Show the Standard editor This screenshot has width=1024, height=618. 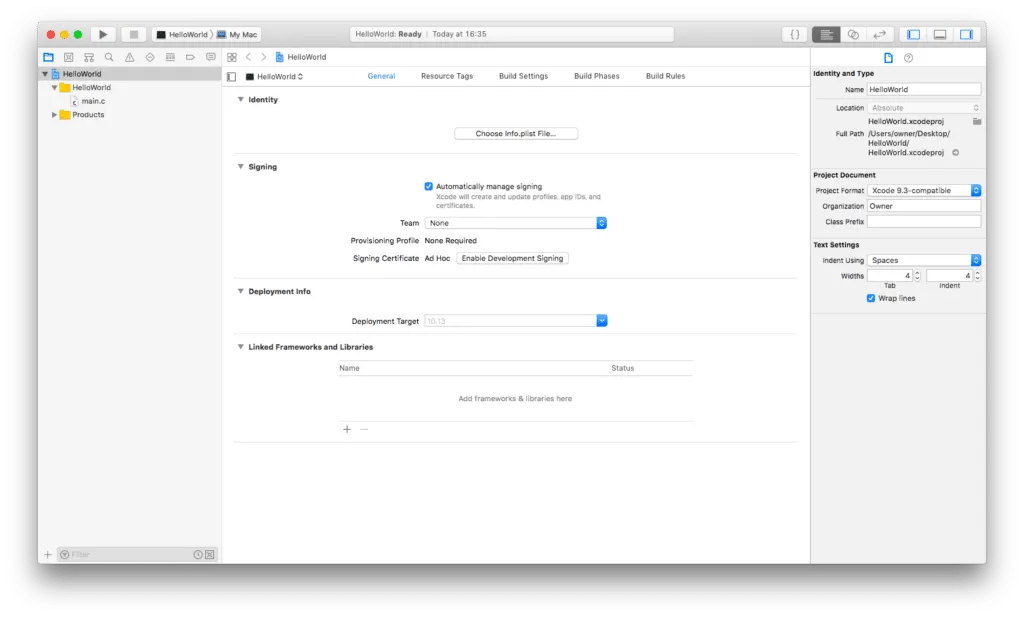click(x=826, y=34)
